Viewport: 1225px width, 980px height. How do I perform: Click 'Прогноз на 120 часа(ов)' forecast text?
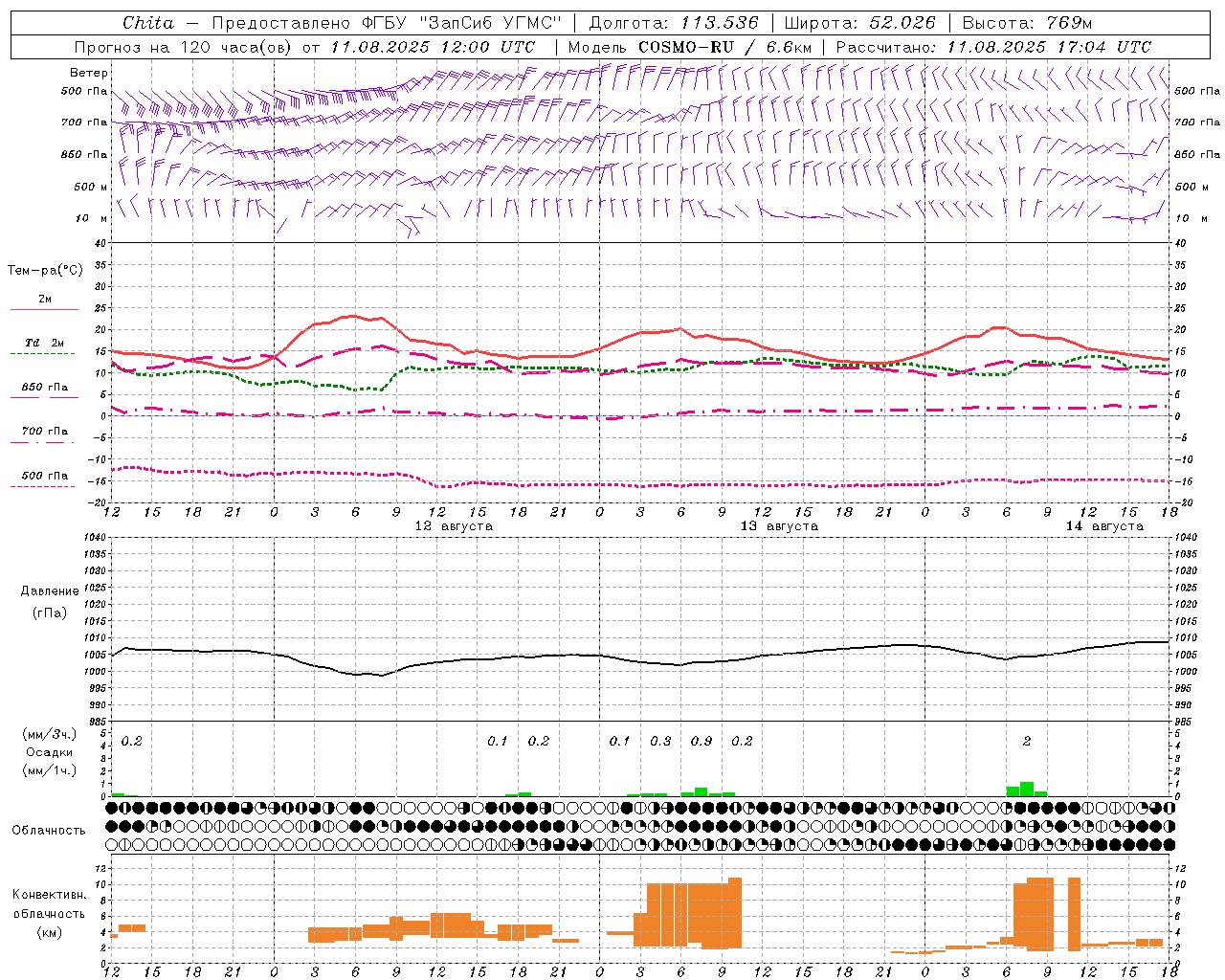click(184, 47)
